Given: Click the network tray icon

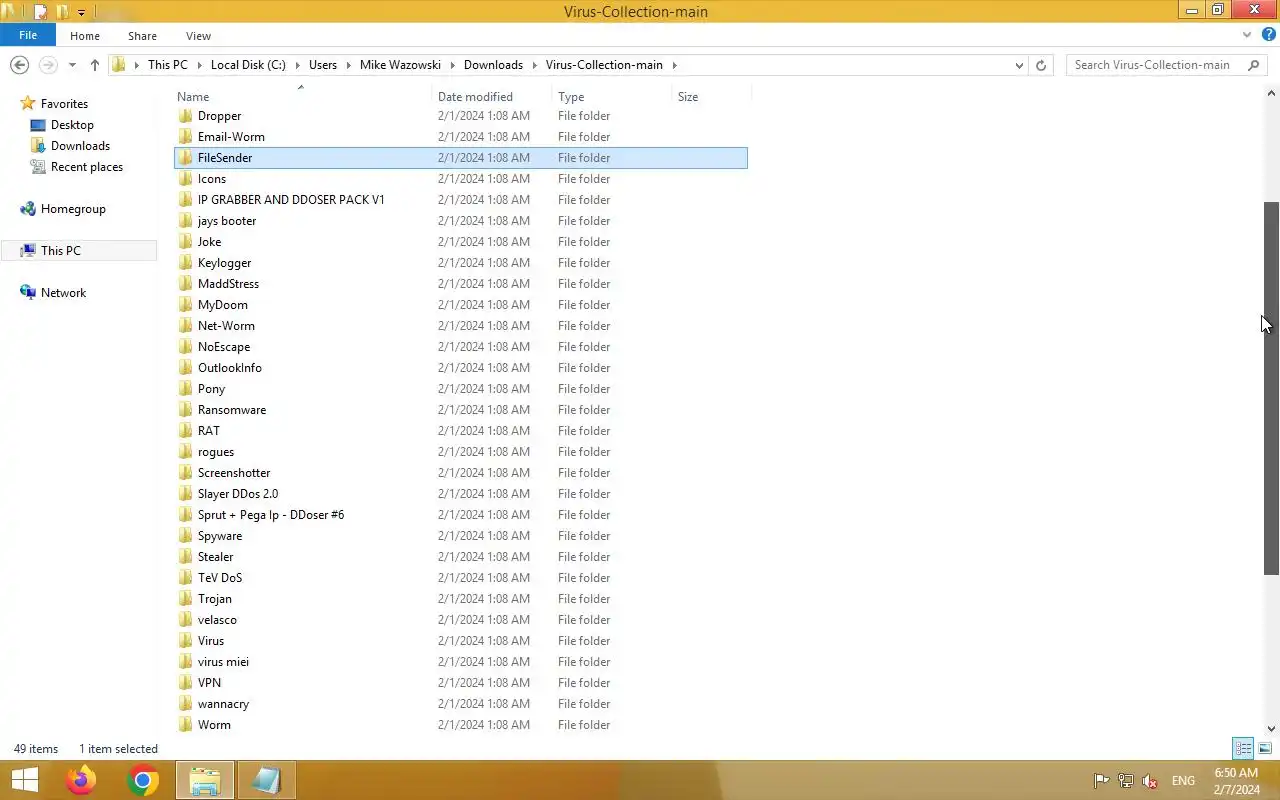Looking at the screenshot, I should tap(1126, 781).
